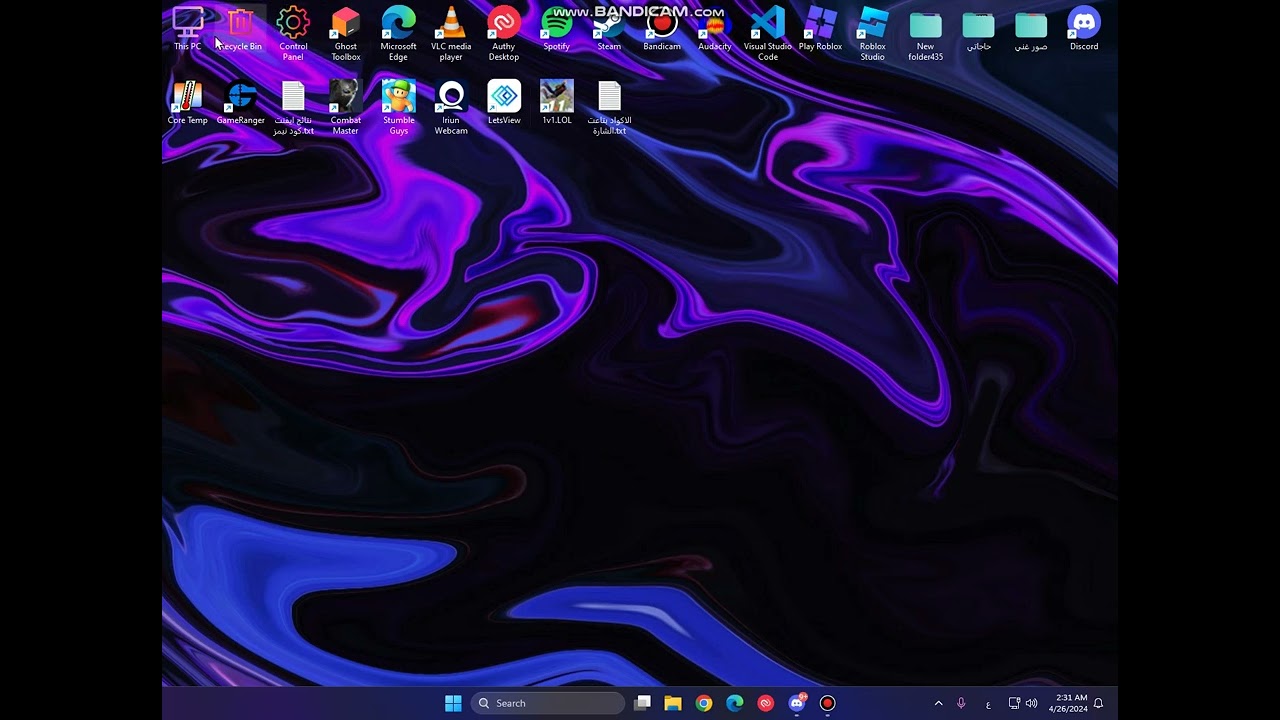Select the Steam desktop shortcut
The height and width of the screenshot is (720, 1280).
(x=609, y=29)
